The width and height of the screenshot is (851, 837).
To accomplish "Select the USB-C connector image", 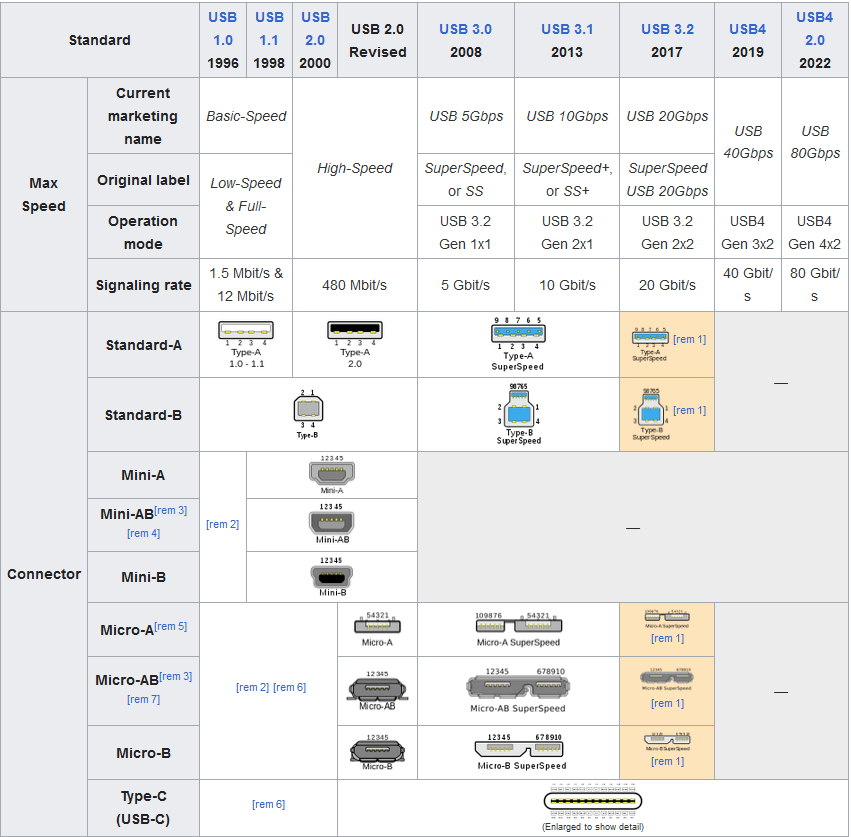I will click(593, 801).
